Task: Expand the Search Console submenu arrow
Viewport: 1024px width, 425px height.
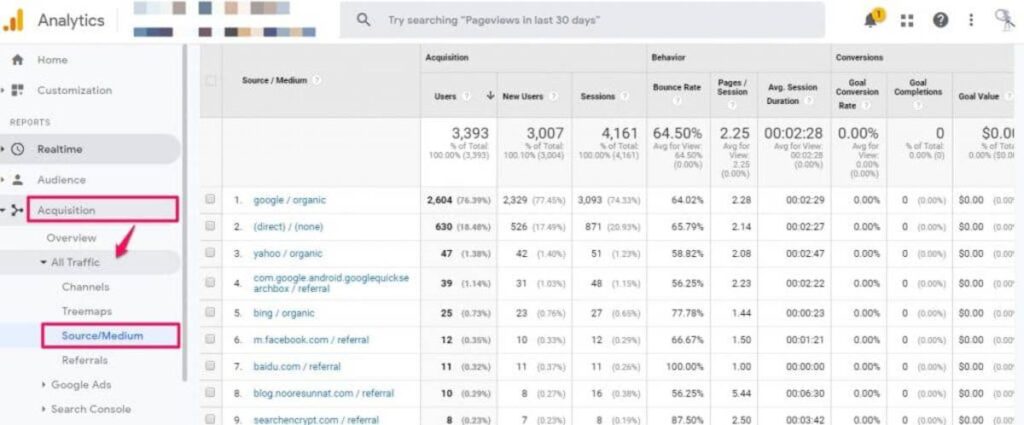Action: tap(43, 409)
